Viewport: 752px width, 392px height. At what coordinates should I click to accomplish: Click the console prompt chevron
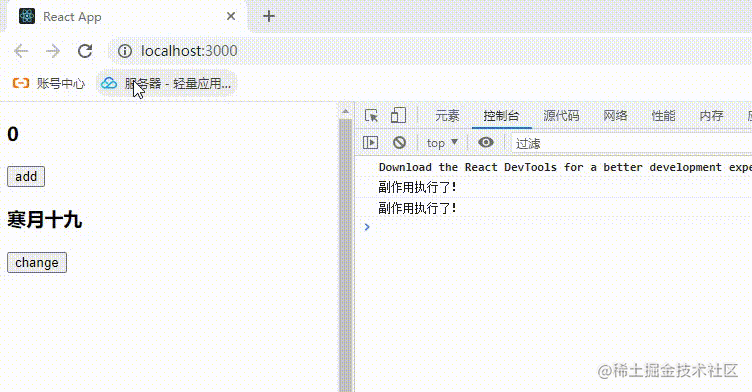367,227
